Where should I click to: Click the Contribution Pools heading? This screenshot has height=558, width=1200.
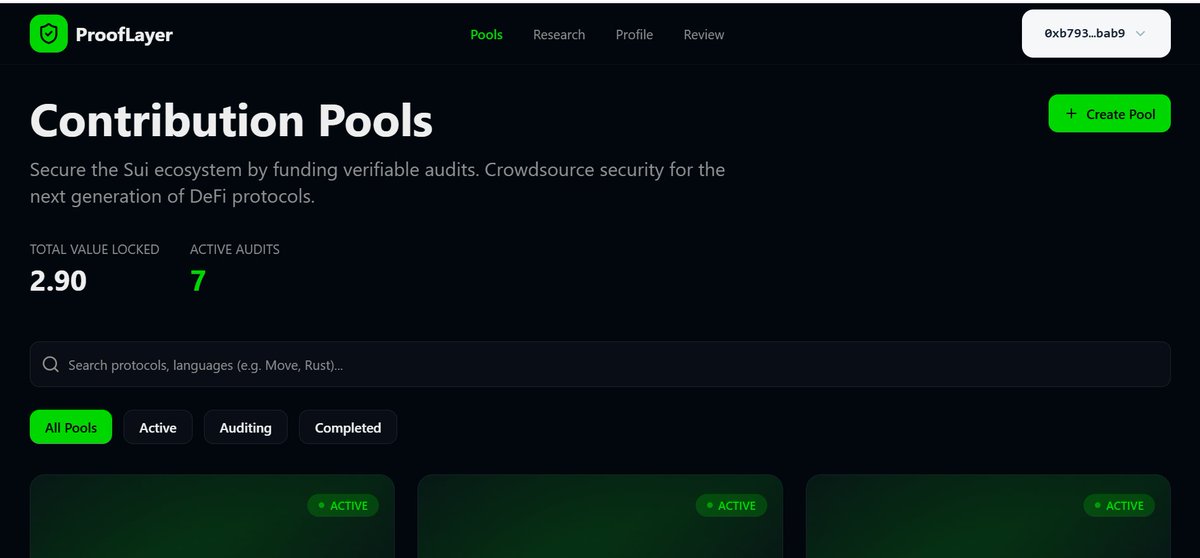(231, 121)
